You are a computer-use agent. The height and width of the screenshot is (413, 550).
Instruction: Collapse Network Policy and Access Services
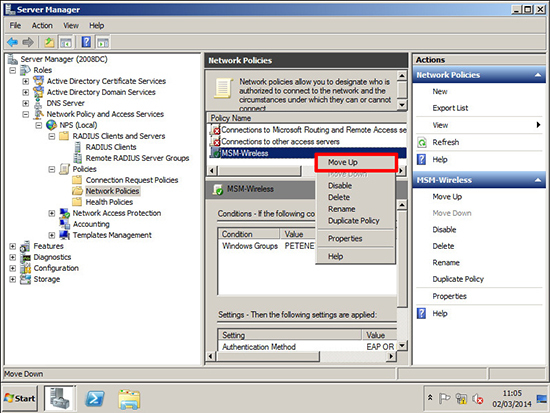[26, 114]
